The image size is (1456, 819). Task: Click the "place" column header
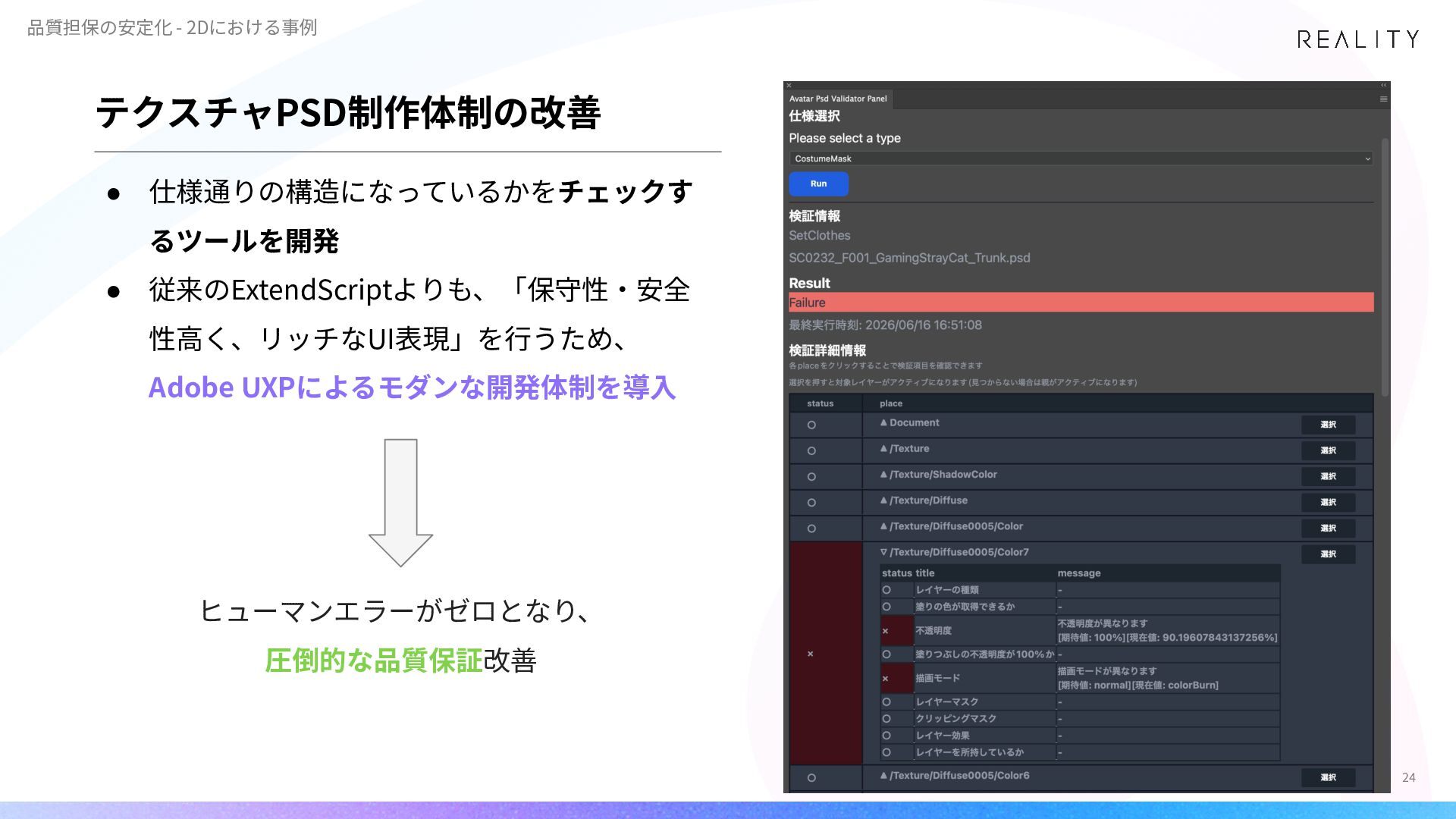[891, 403]
